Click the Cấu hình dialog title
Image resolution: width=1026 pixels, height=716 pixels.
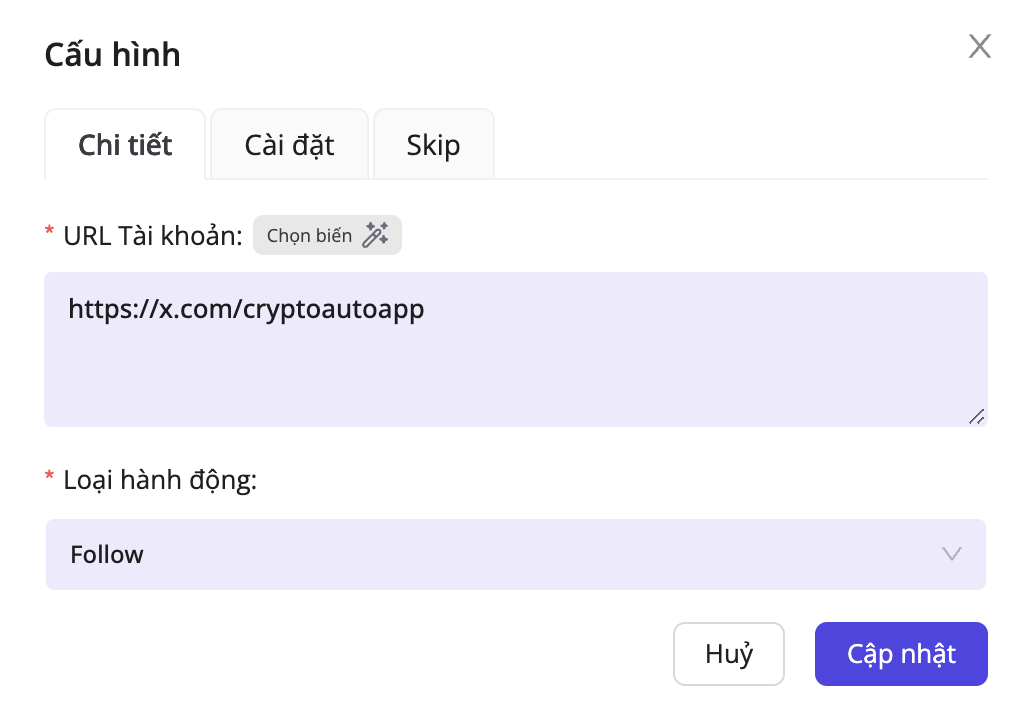(113, 54)
